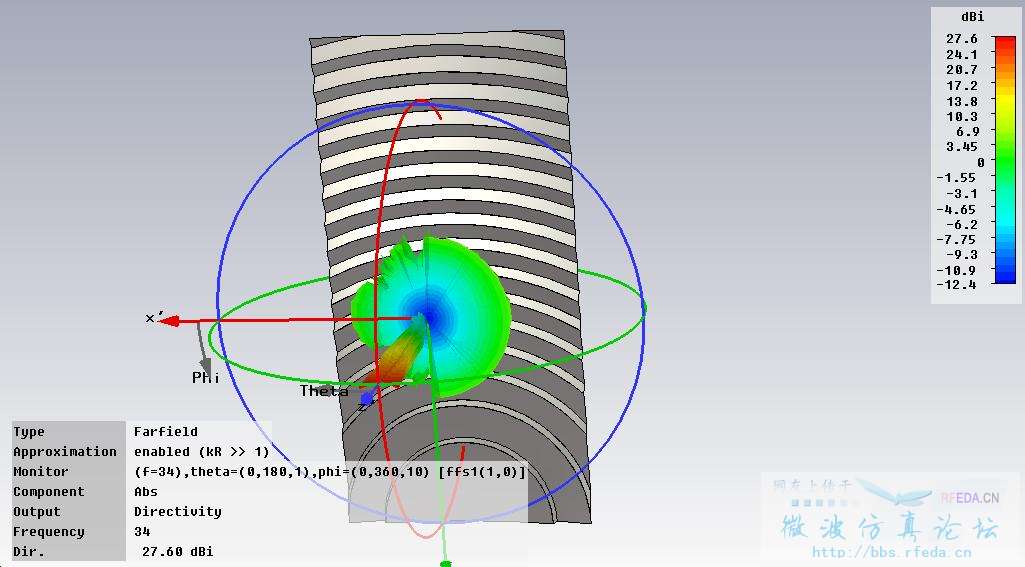Click the rainbow color scale bar
1025x567 pixels.
coord(1005,160)
